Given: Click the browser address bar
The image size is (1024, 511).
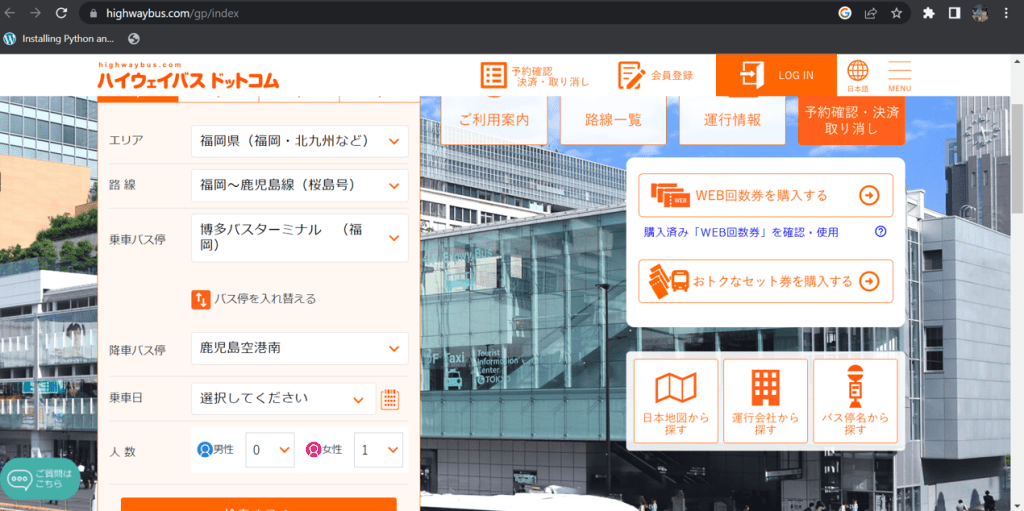Looking at the screenshot, I should [x=450, y=14].
